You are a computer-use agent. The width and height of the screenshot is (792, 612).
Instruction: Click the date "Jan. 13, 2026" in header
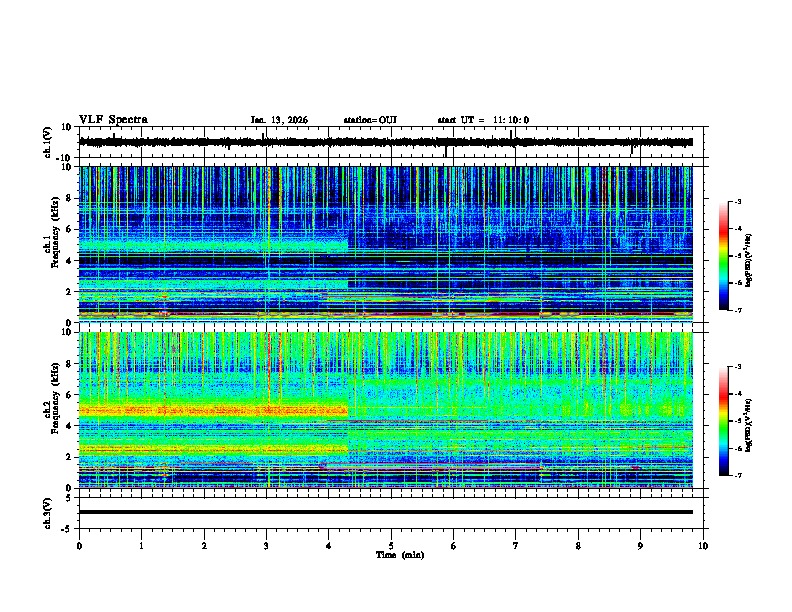point(279,120)
